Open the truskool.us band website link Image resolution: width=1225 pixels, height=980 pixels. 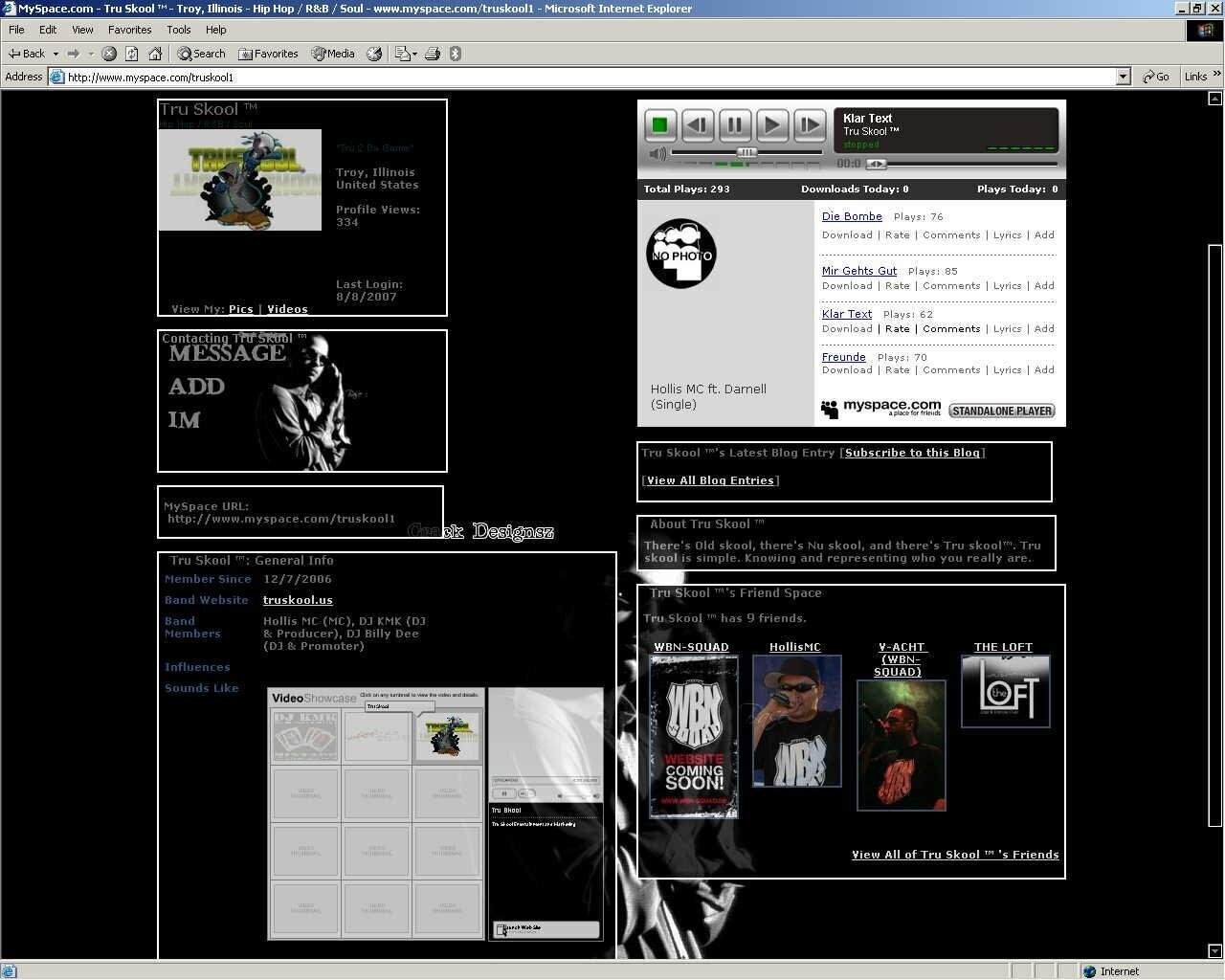pyautogui.click(x=298, y=600)
